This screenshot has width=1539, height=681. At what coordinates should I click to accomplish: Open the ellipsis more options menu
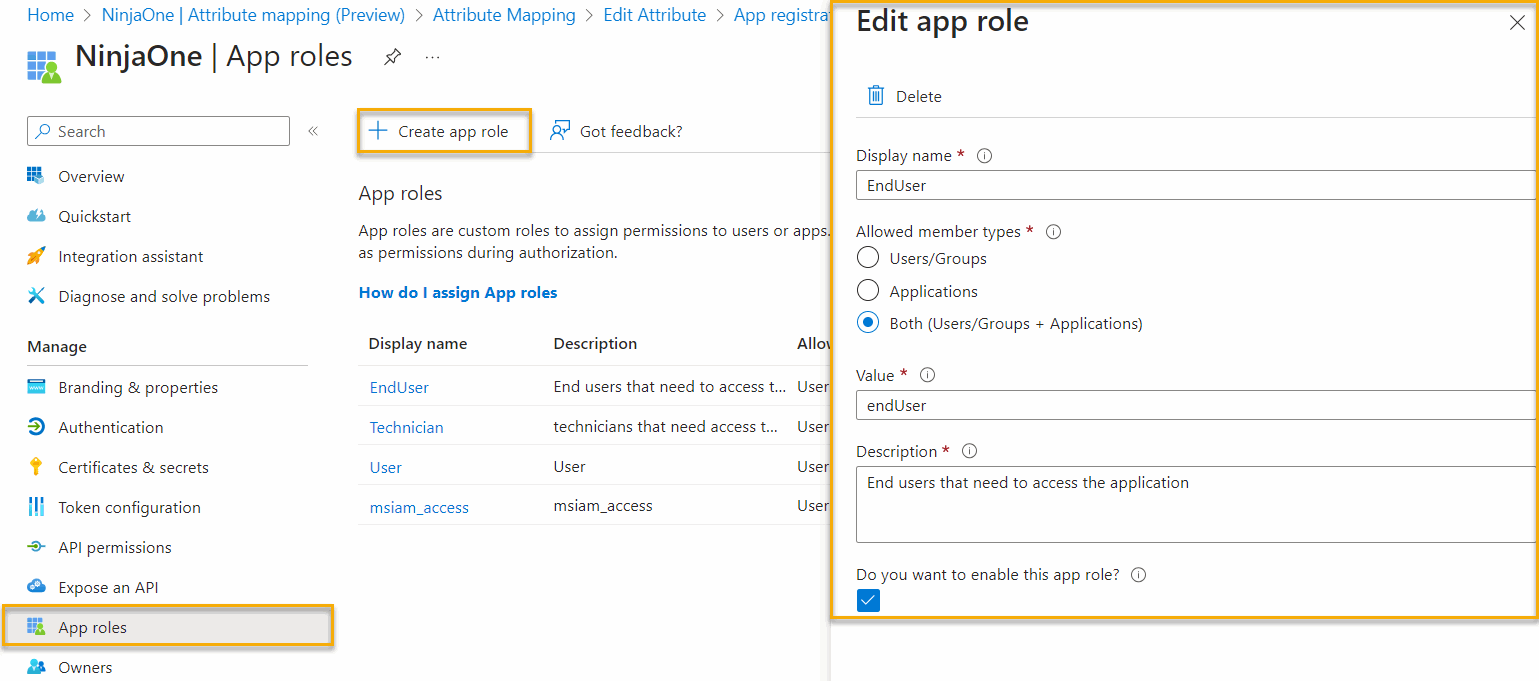(432, 58)
